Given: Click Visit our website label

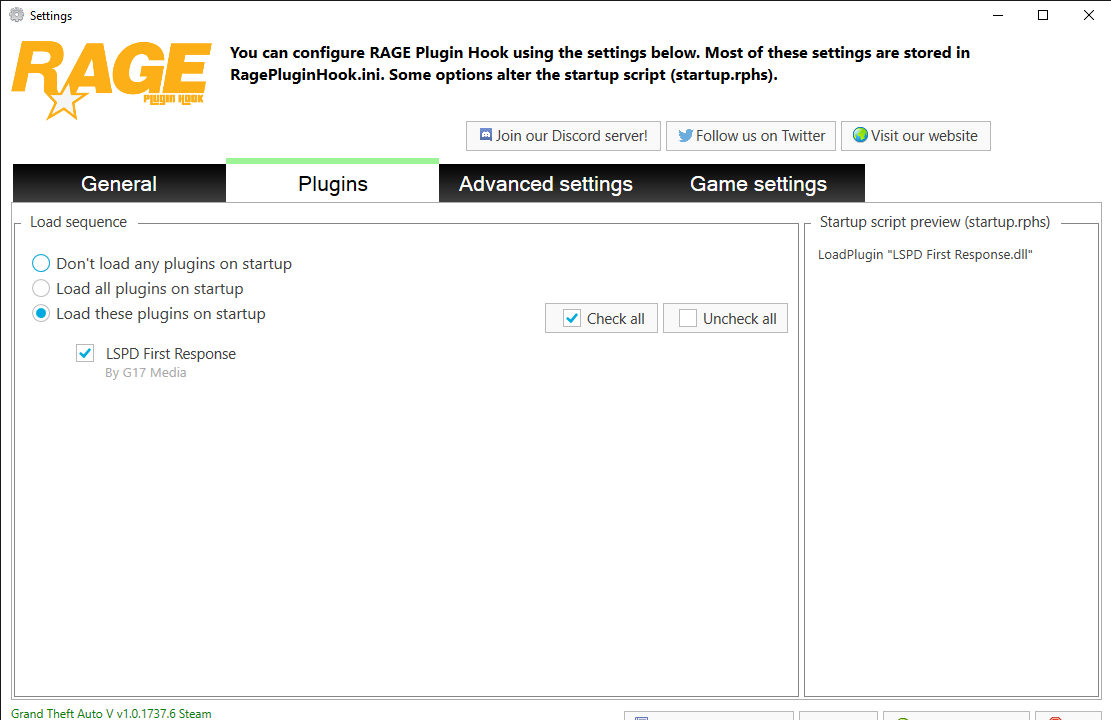Looking at the screenshot, I should (924, 136).
